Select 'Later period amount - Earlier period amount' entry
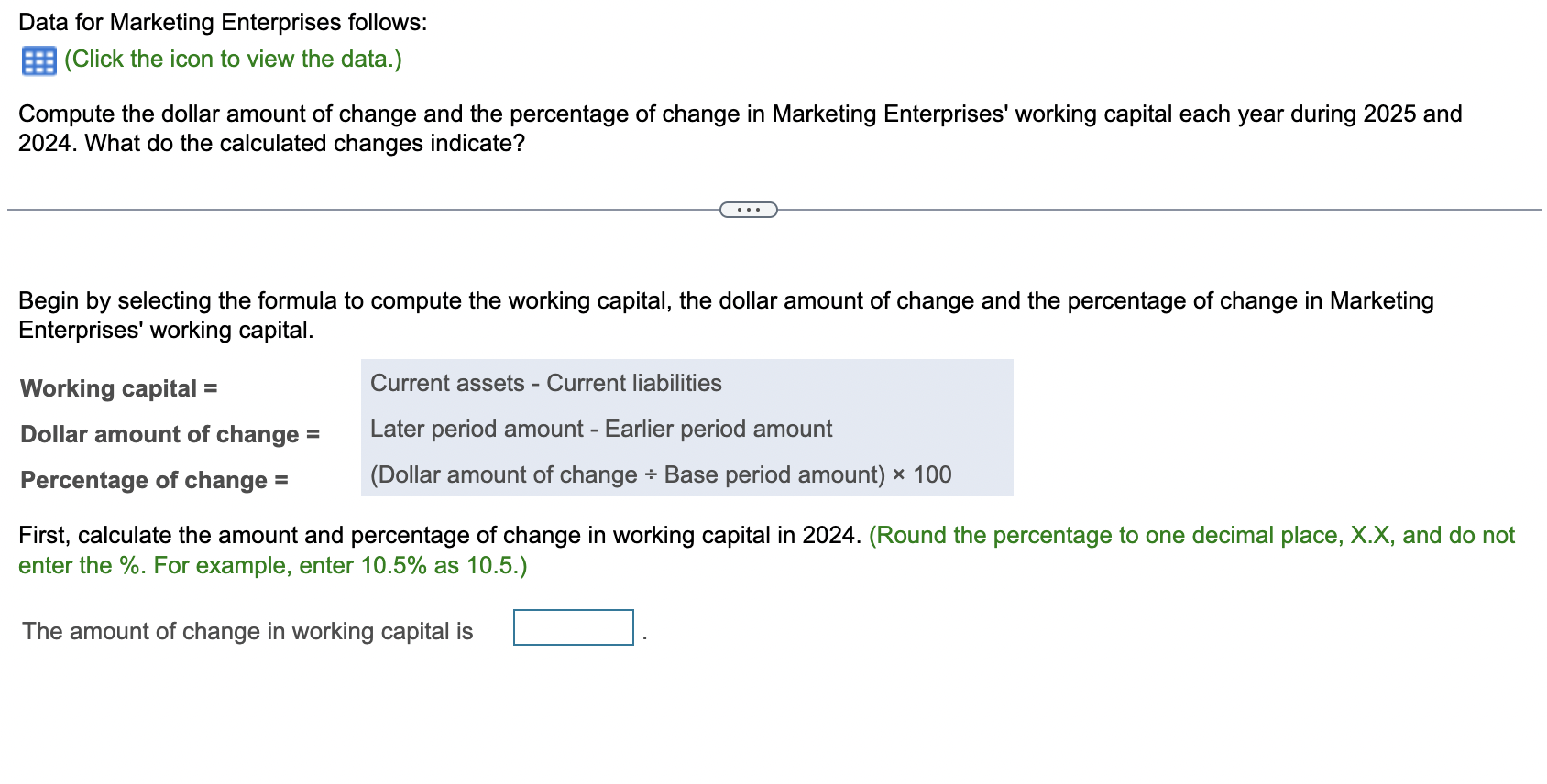Viewport: 1547px width, 784px height. tap(600, 429)
